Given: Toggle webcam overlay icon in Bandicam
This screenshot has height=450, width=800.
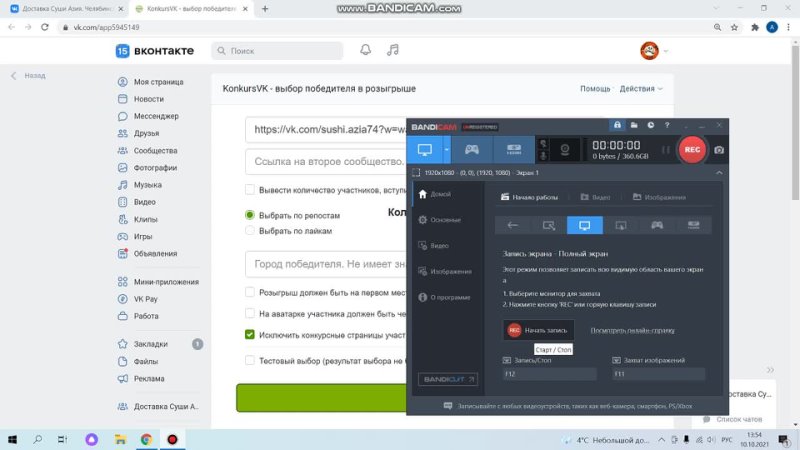Looking at the screenshot, I should (565, 149).
